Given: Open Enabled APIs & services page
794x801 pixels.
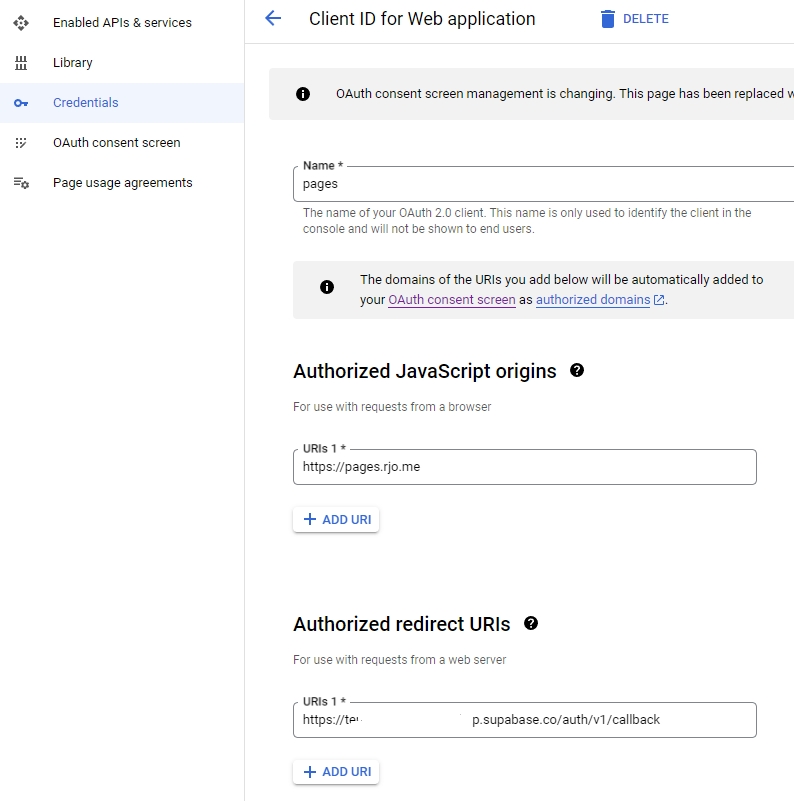Looking at the screenshot, I should point(122,22).
